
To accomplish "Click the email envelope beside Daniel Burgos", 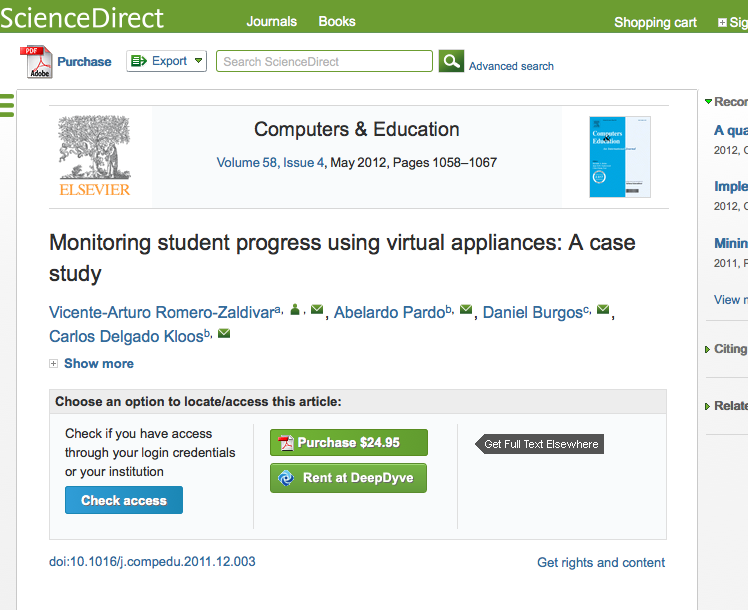I will click(x=603, y=311).
